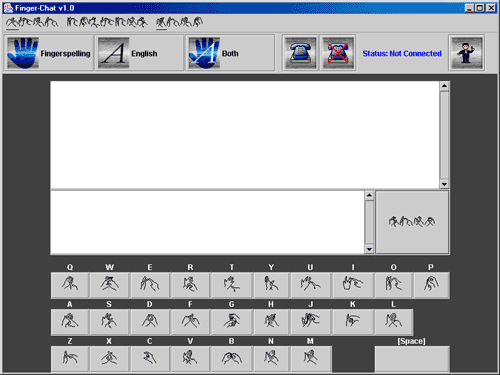Maximize the Finger-Chat window
500x375 pixels.
click(x=480, y=8)
